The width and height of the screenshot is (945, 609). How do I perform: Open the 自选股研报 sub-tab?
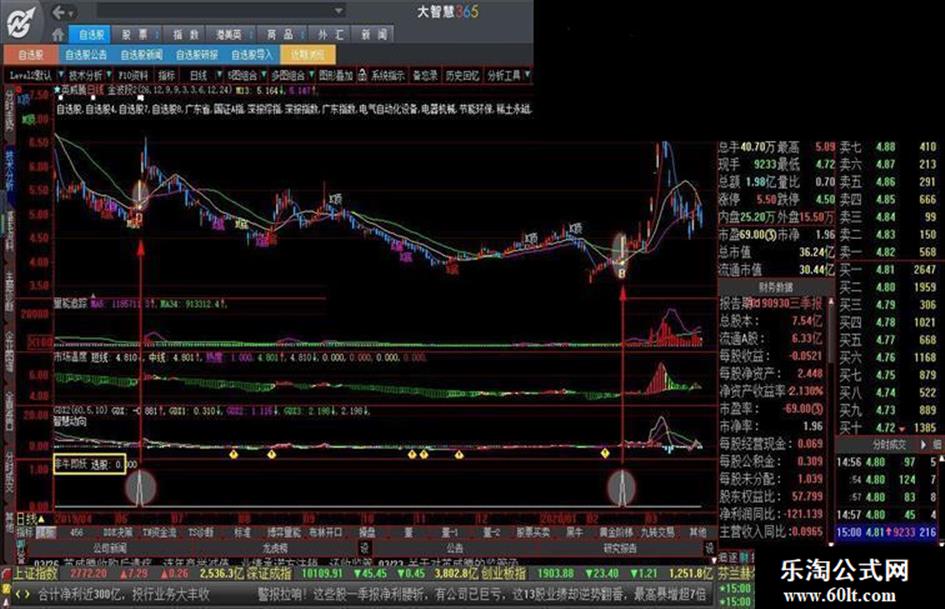(197, 55)
